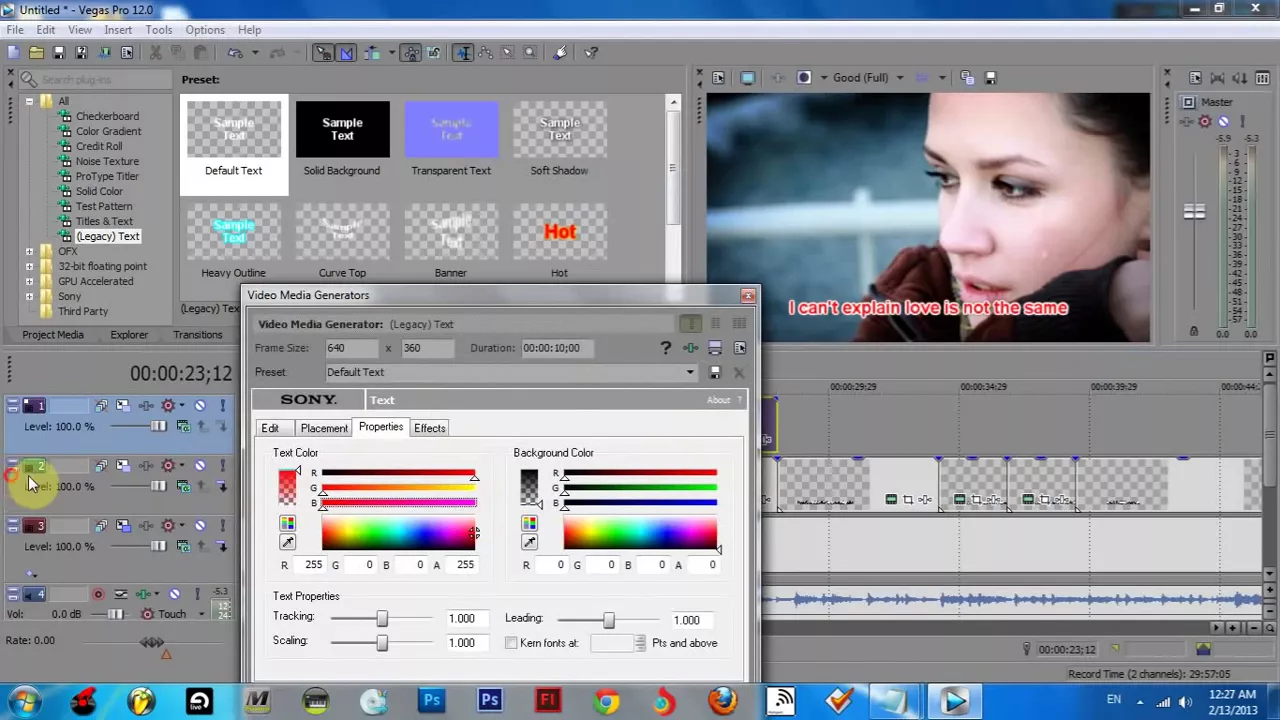Open the Insert menu
The height and width of the screenshot is (720, 1280).
[x=118, y=30]
